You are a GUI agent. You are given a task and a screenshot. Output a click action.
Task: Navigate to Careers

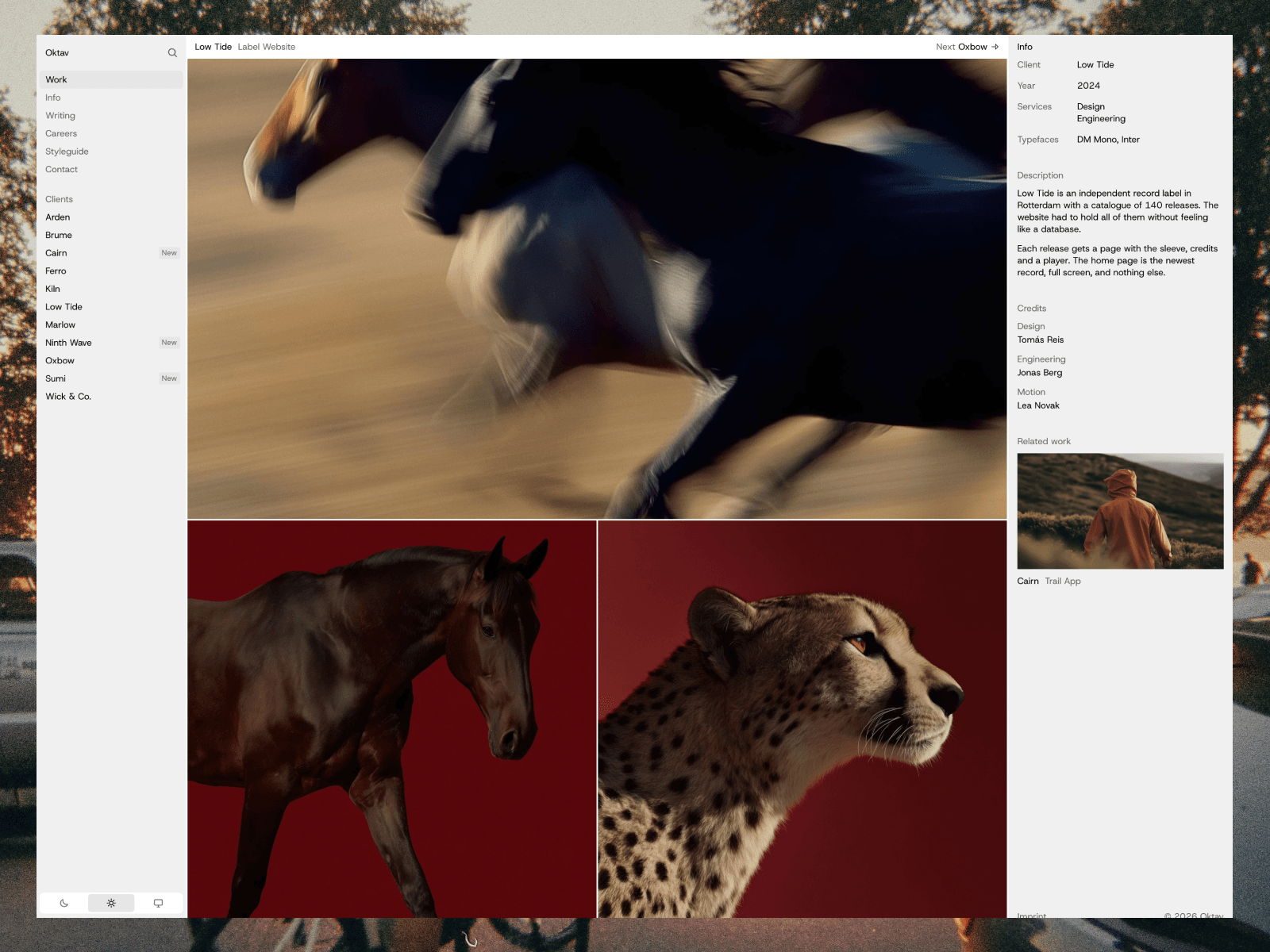click(x=111, y=133)
